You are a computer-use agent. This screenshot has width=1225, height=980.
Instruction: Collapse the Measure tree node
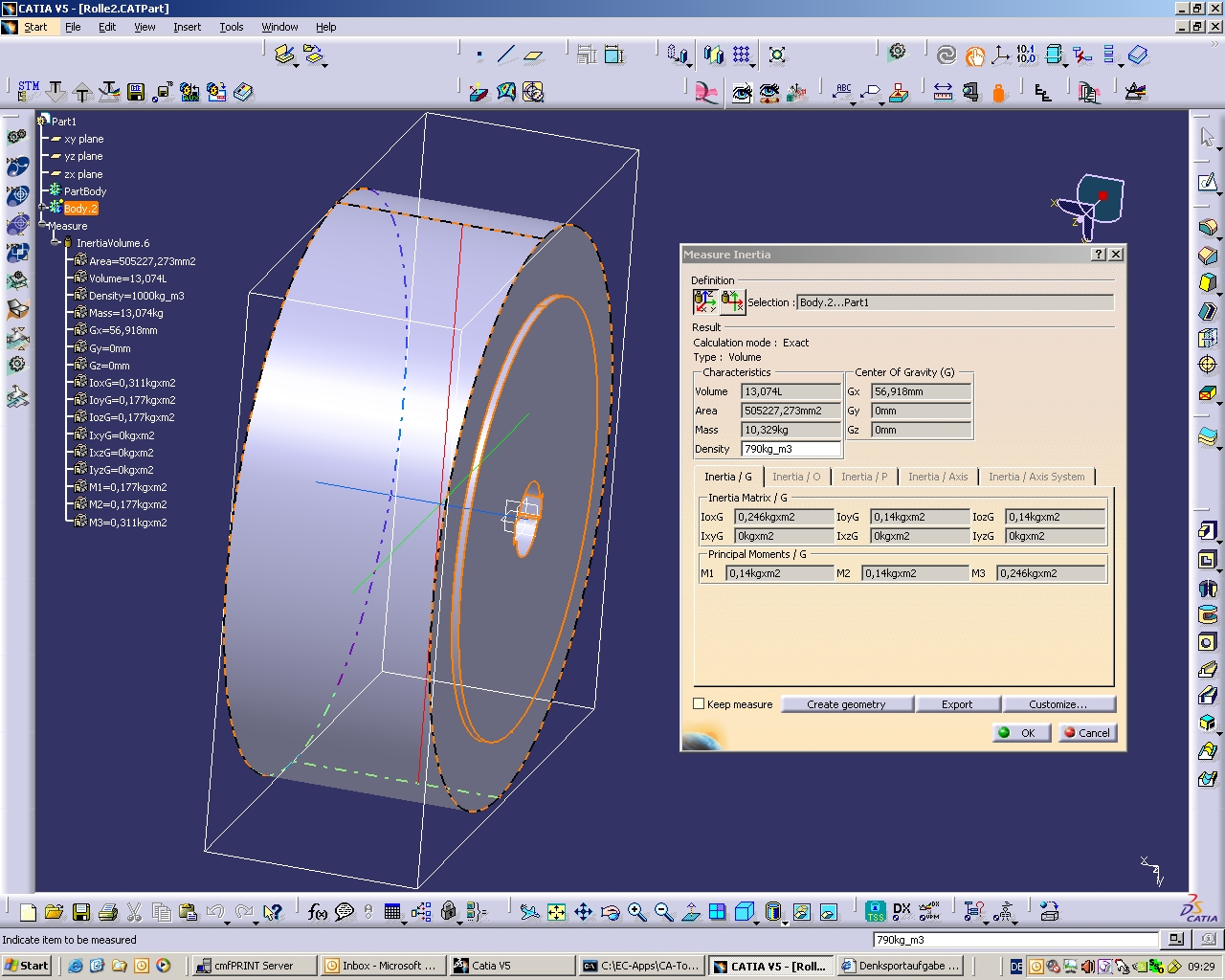point(43,226)
